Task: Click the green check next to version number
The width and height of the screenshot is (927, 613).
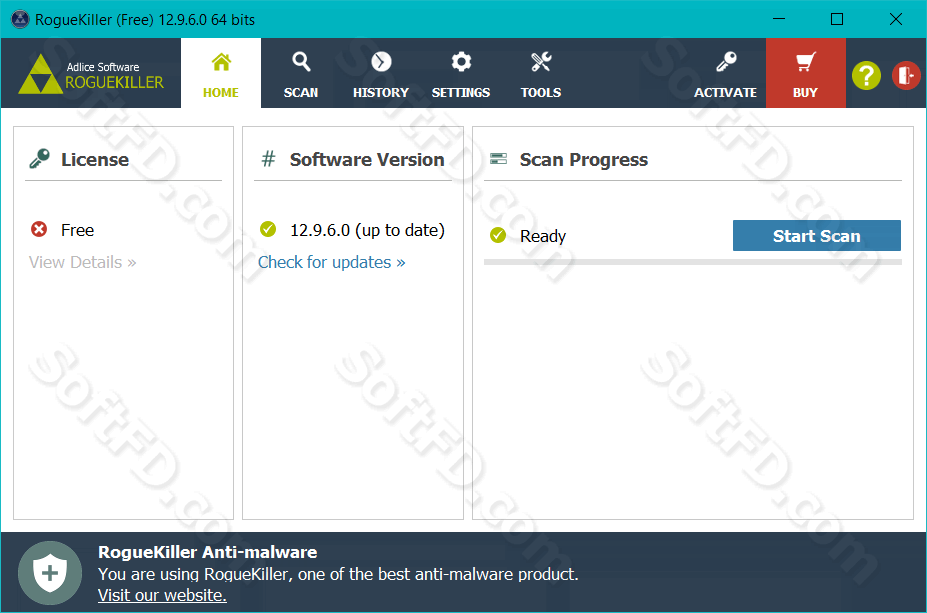Action: 268,229
